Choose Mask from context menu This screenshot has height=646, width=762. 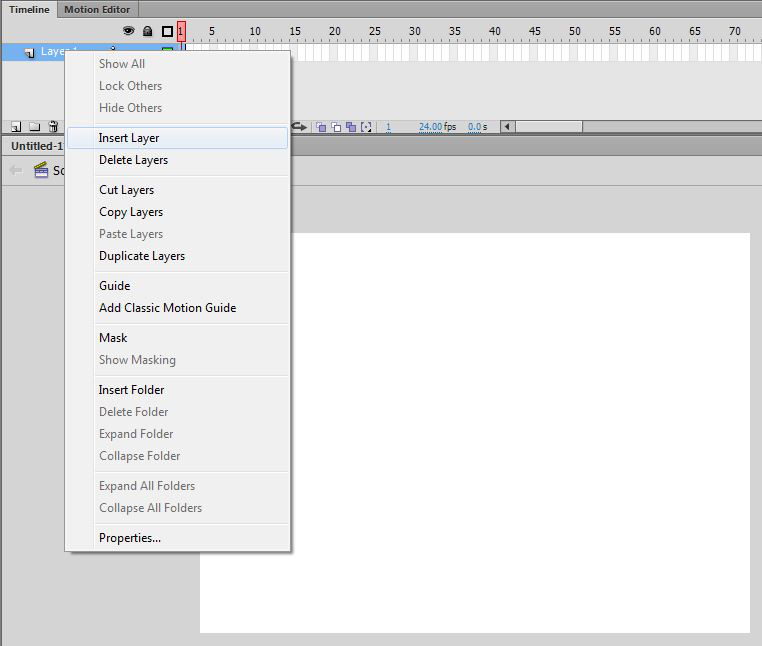177,338
